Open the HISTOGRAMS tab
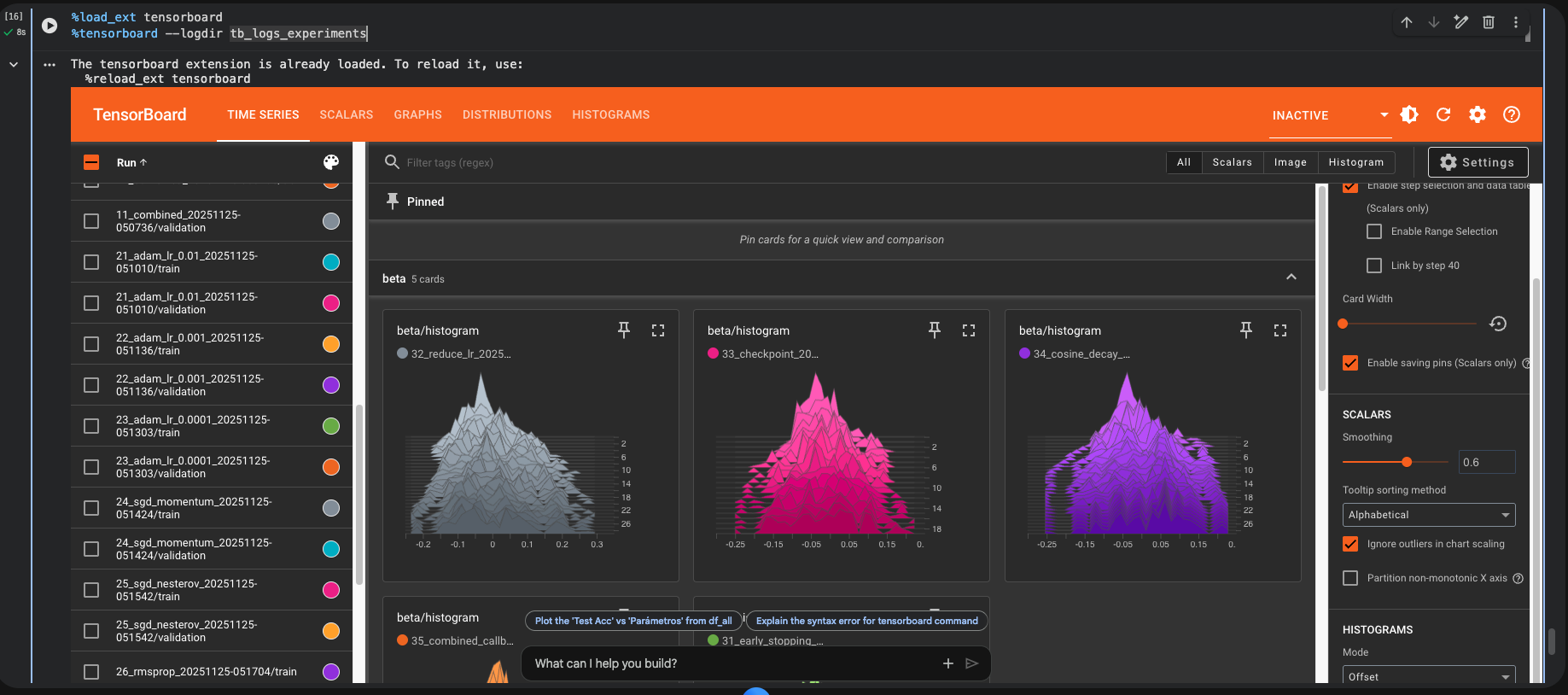Viewport: 1568px width, 695px height. [x=610, y=114]
